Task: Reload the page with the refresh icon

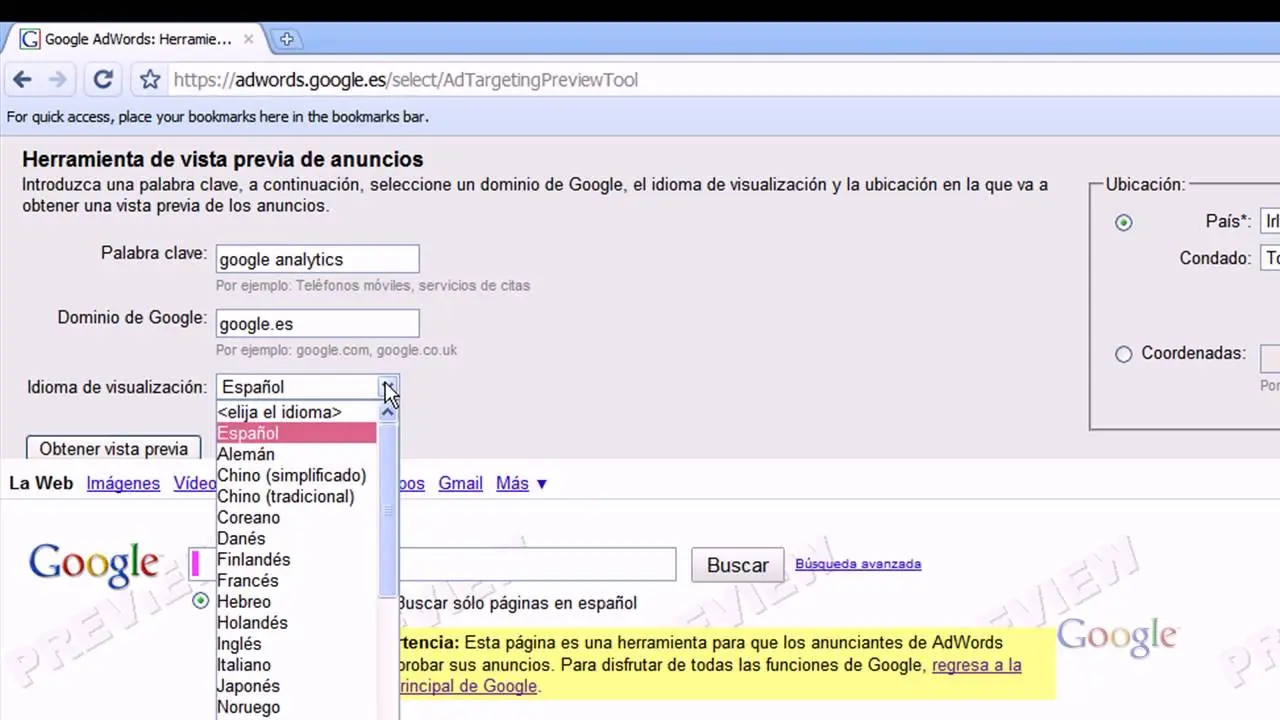Action: click(102, 80)
